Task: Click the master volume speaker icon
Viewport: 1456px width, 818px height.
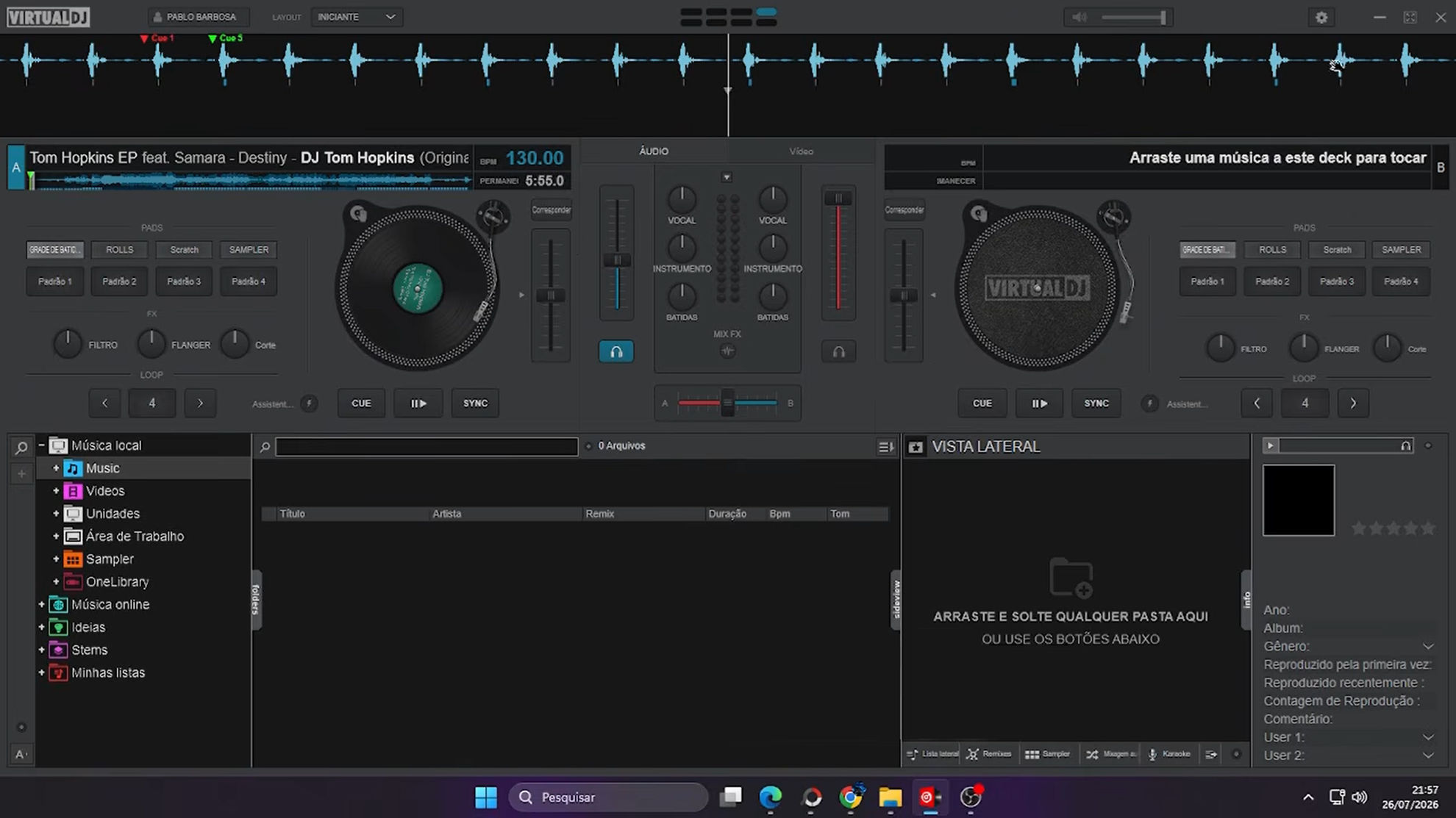Action: click(x=1079, y=17)
